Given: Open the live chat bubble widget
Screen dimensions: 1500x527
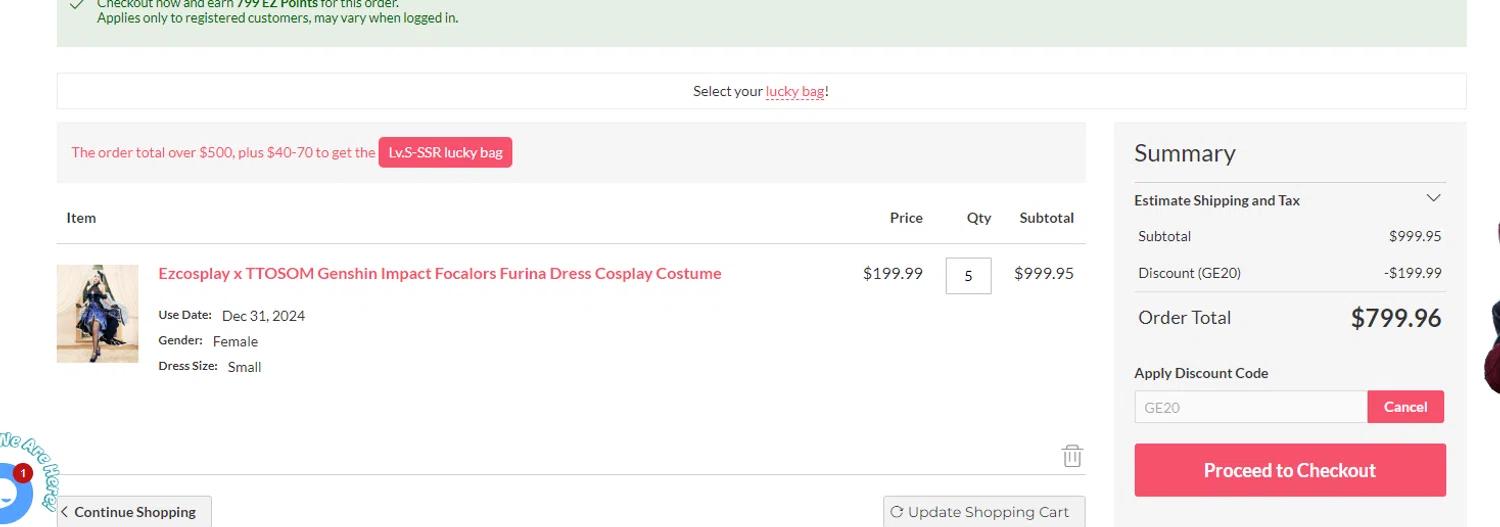Looking at the screenshot, I should click(x=8, y=494).
